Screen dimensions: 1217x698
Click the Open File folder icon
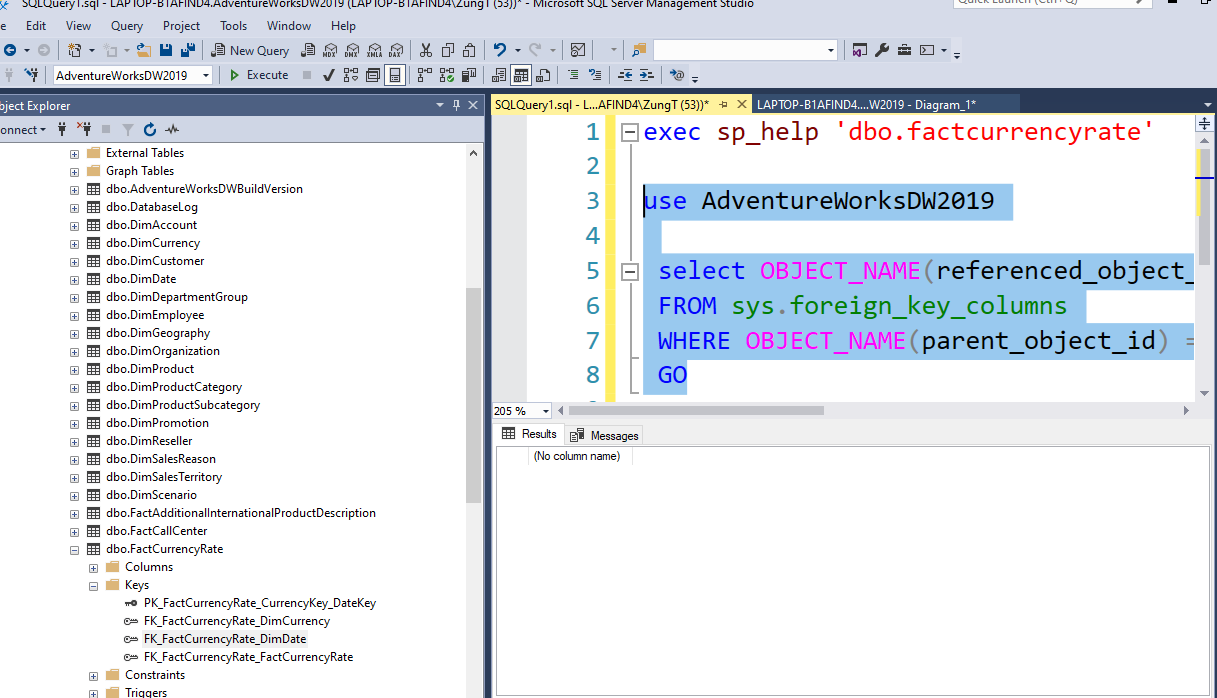(144, 50)
